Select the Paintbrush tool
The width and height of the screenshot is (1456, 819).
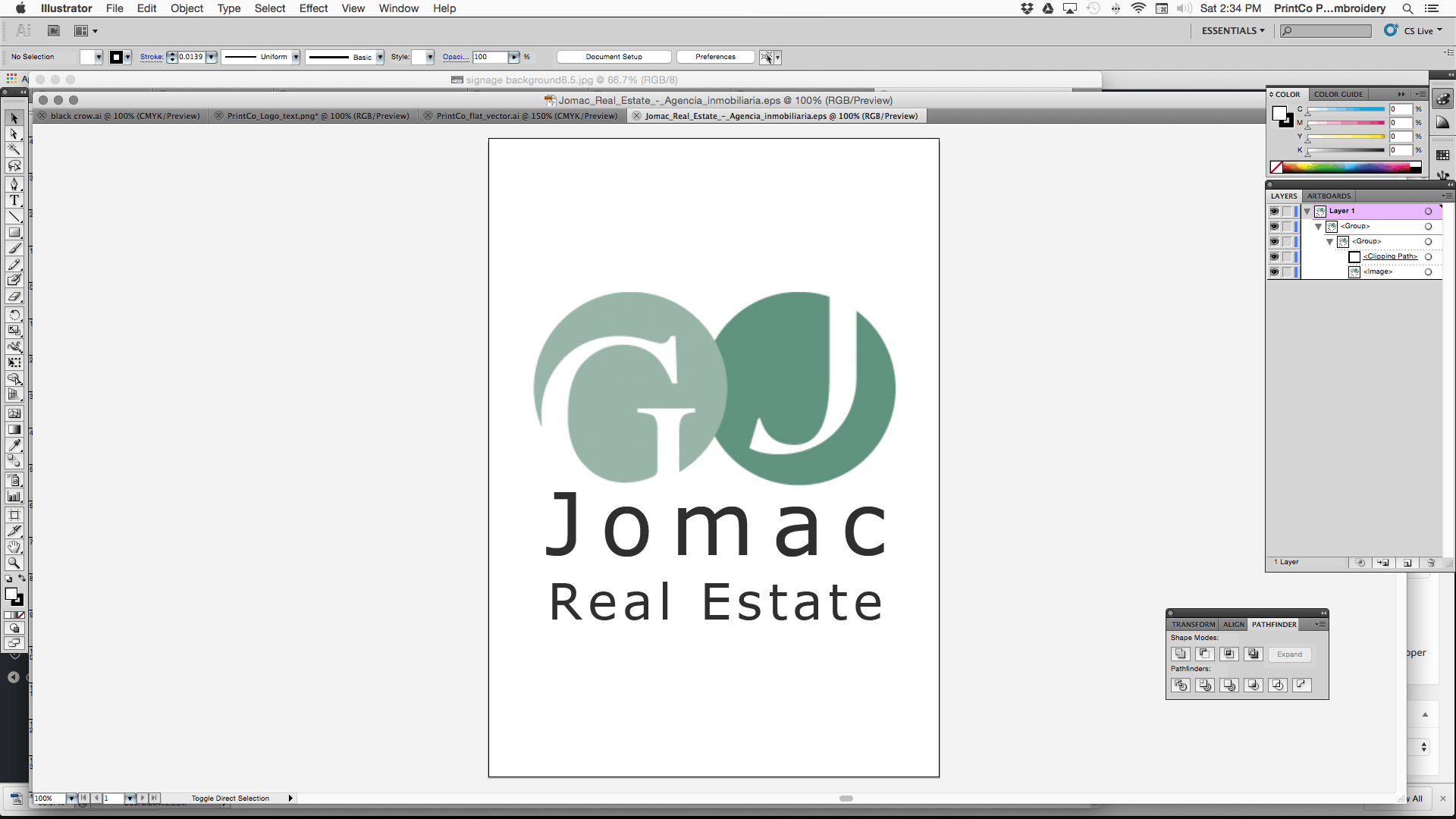(14, 248)
